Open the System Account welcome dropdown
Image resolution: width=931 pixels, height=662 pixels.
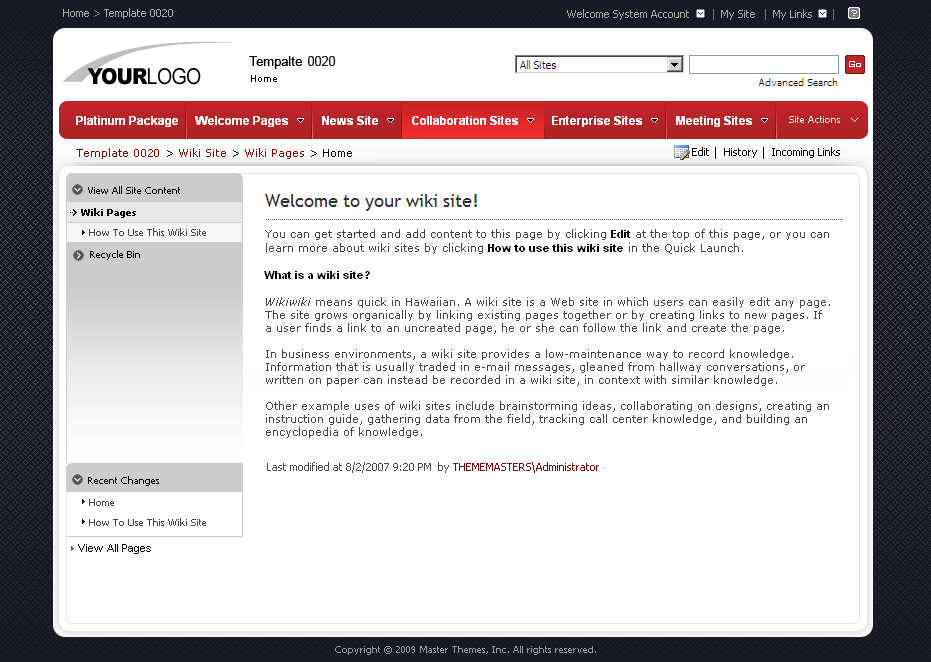(x=700, y=13)
